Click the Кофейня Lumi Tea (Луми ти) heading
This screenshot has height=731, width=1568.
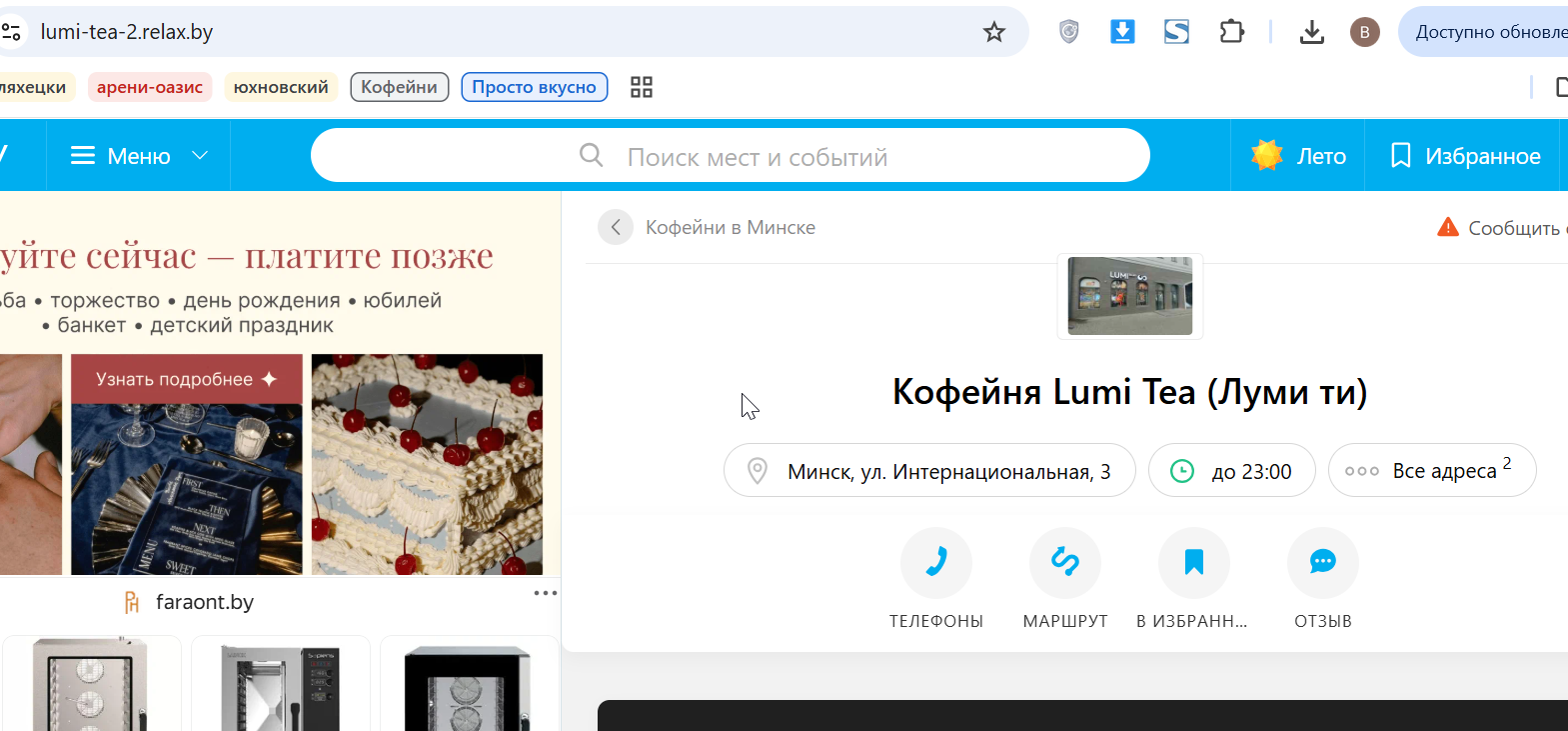click(1130, 392)
